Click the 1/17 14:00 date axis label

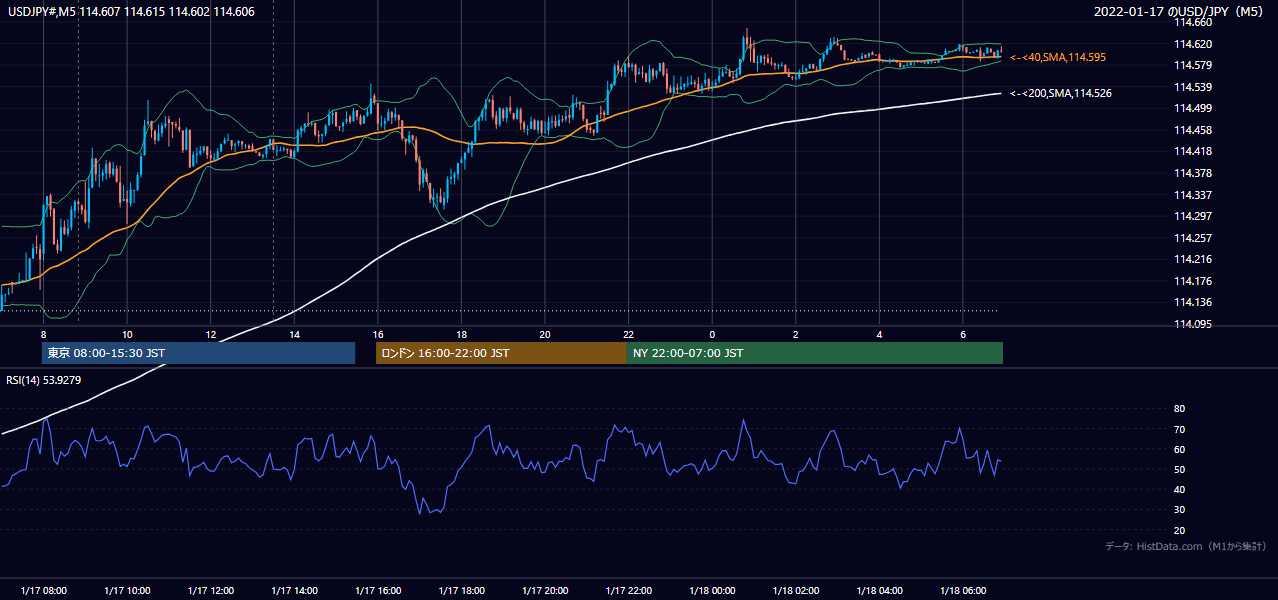click(294, 590)
